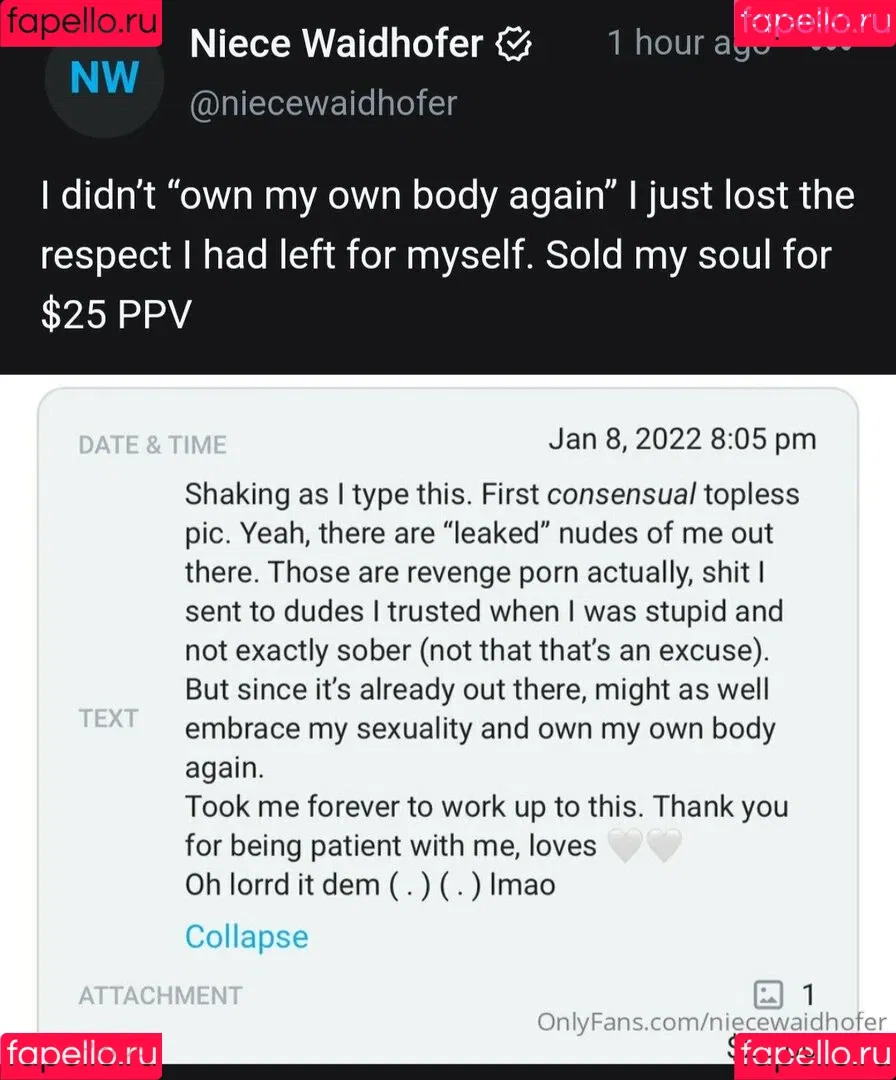
Task: Click the post text mentioning $25 PPV
Action: pyautogui.click(x=448, y=255)
